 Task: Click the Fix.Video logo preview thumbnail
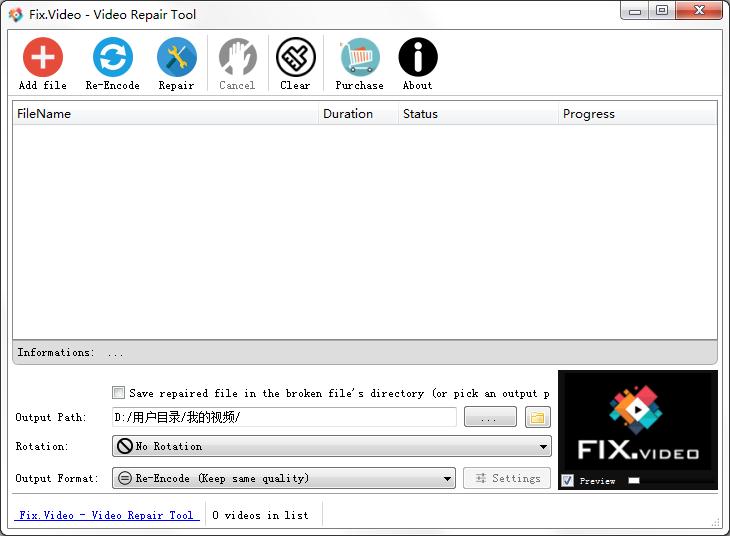coord(638,423)
